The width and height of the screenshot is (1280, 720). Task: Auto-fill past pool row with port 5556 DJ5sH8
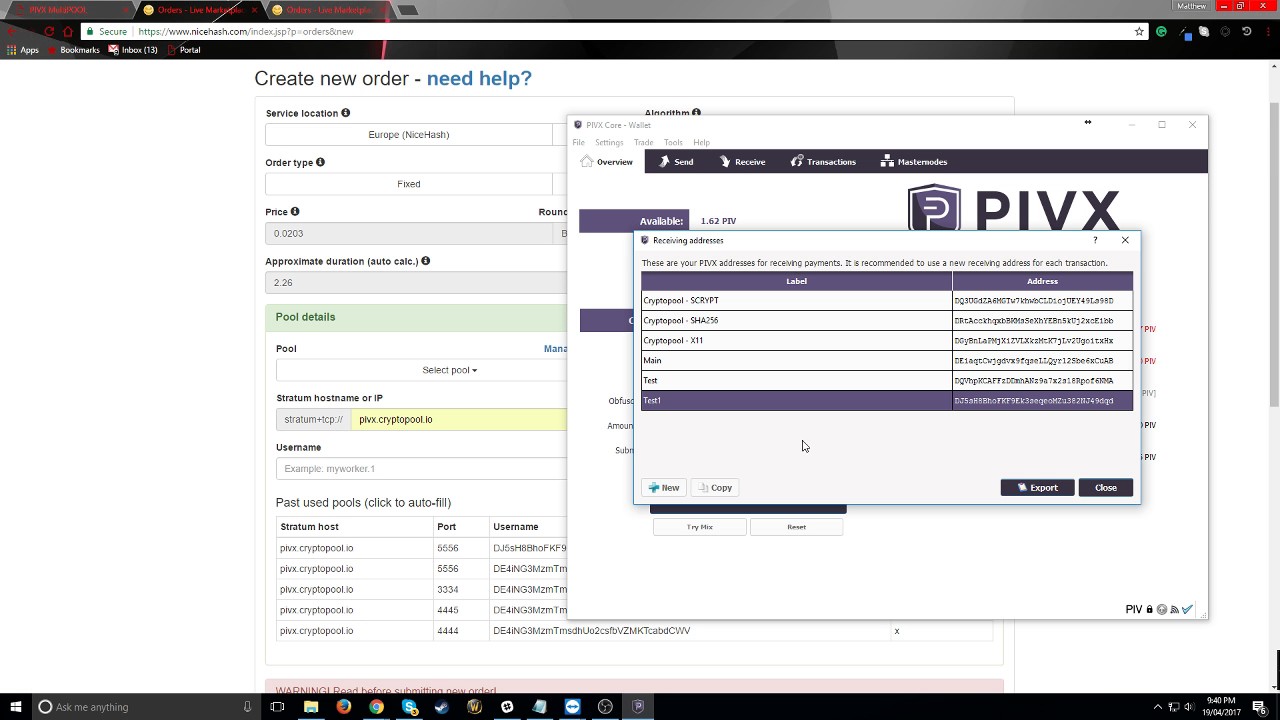[421, 548]
